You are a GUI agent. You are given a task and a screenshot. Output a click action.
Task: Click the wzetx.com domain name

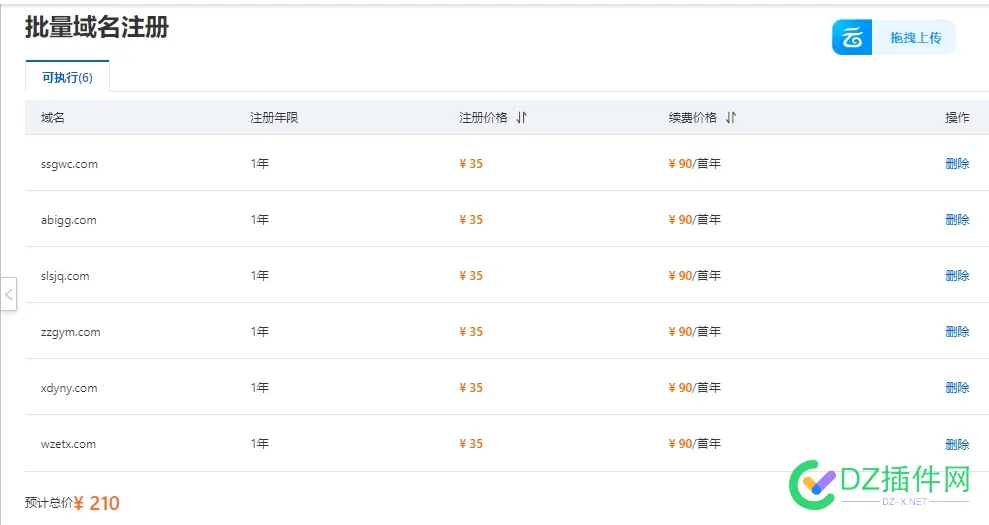click(x=69, y=444)
